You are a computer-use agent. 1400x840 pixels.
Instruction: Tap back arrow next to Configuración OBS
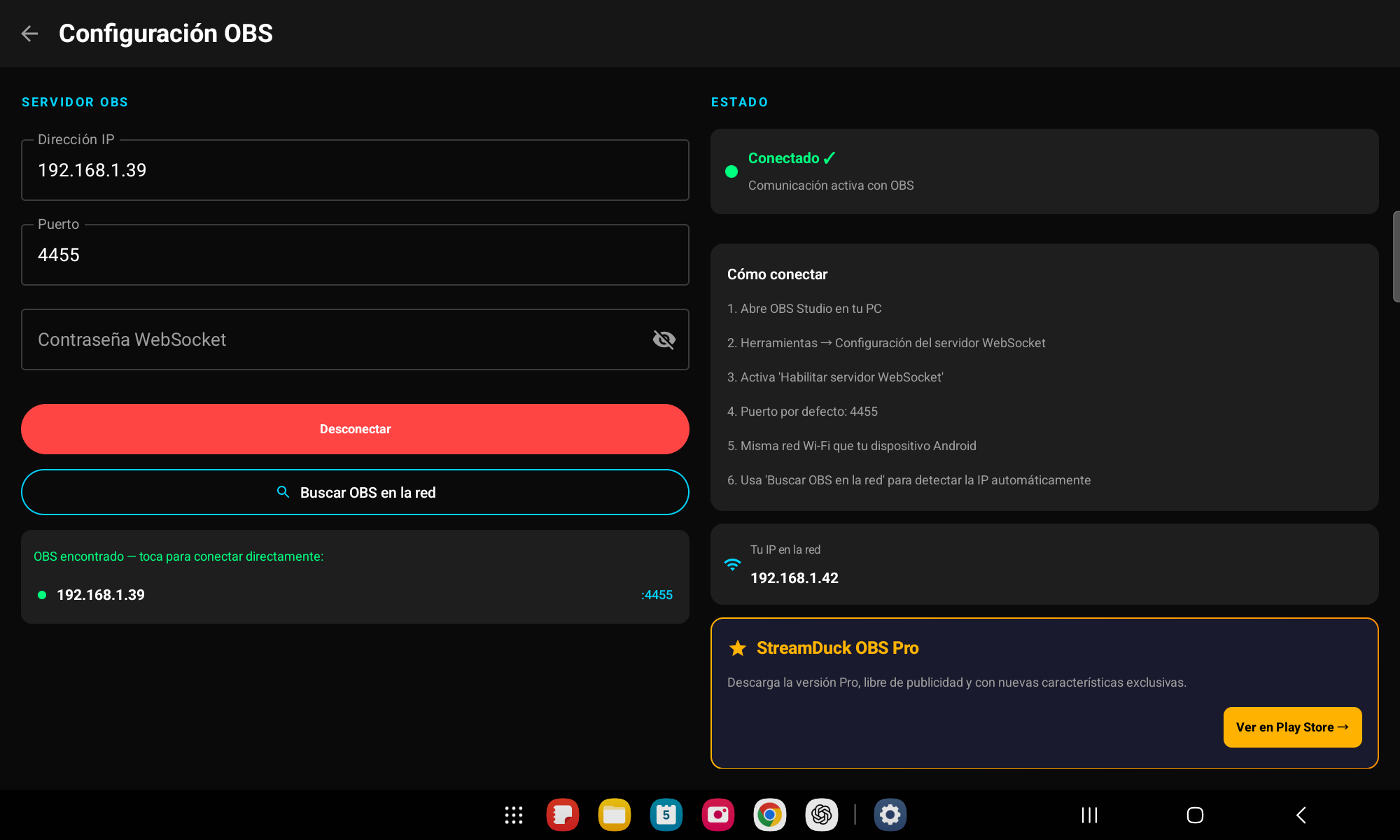tap(30, 33)
